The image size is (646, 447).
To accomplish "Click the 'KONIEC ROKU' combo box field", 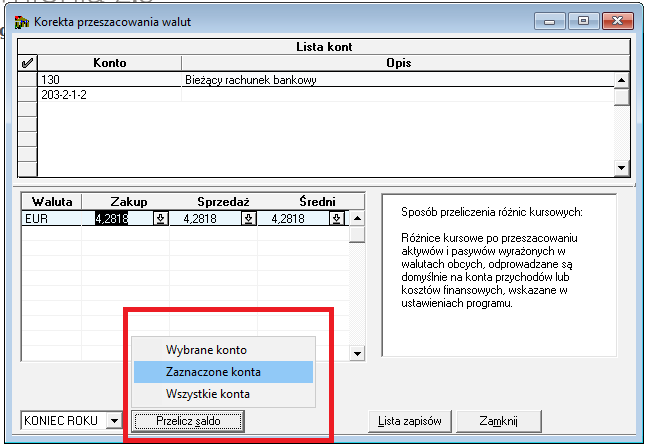I will (72, 421).
